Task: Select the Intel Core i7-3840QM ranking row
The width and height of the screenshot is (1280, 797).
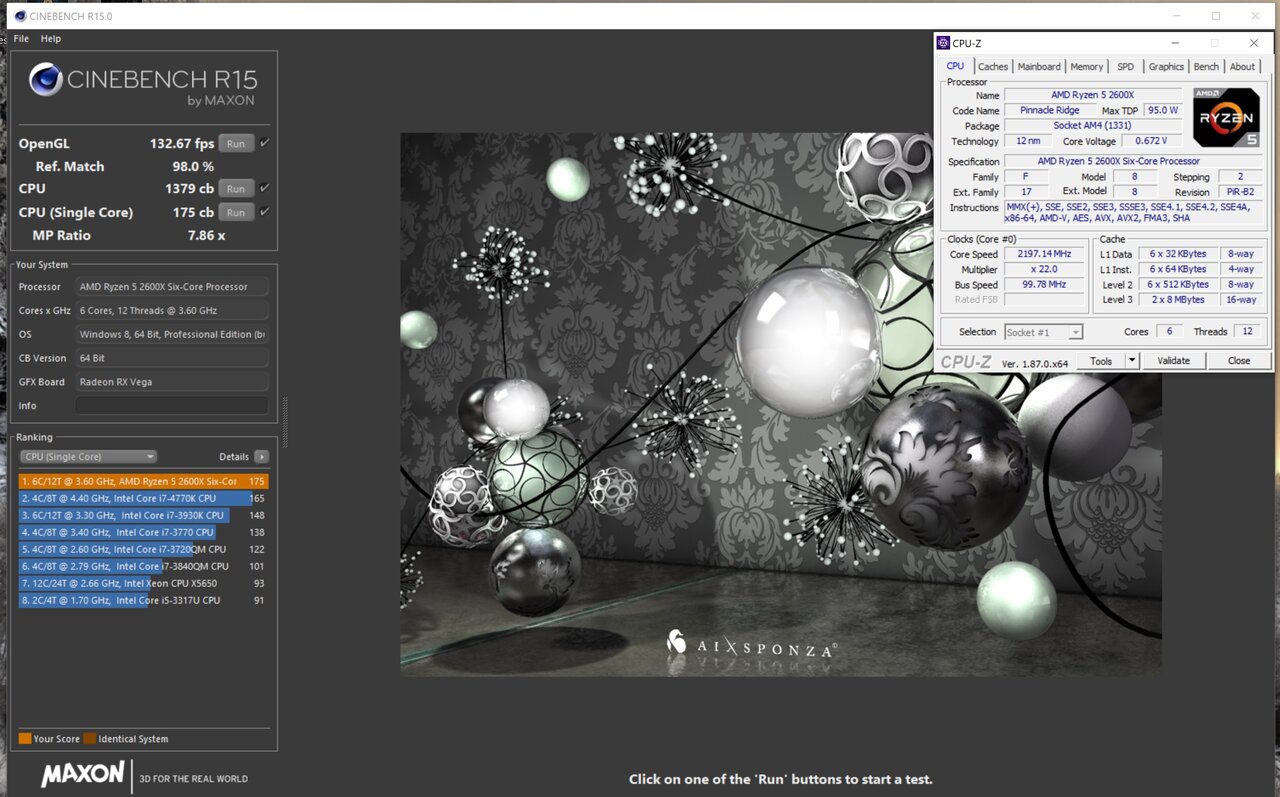Action: [x=143, y=566]
